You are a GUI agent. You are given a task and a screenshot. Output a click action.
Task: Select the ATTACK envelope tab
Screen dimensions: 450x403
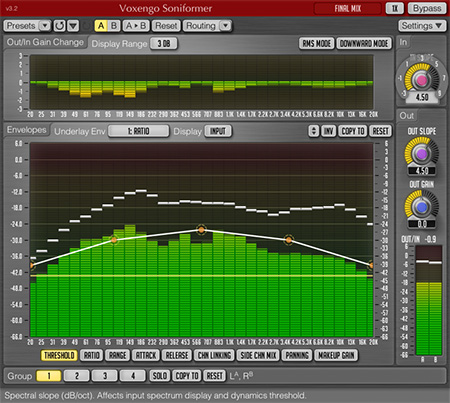coord(146,355)
